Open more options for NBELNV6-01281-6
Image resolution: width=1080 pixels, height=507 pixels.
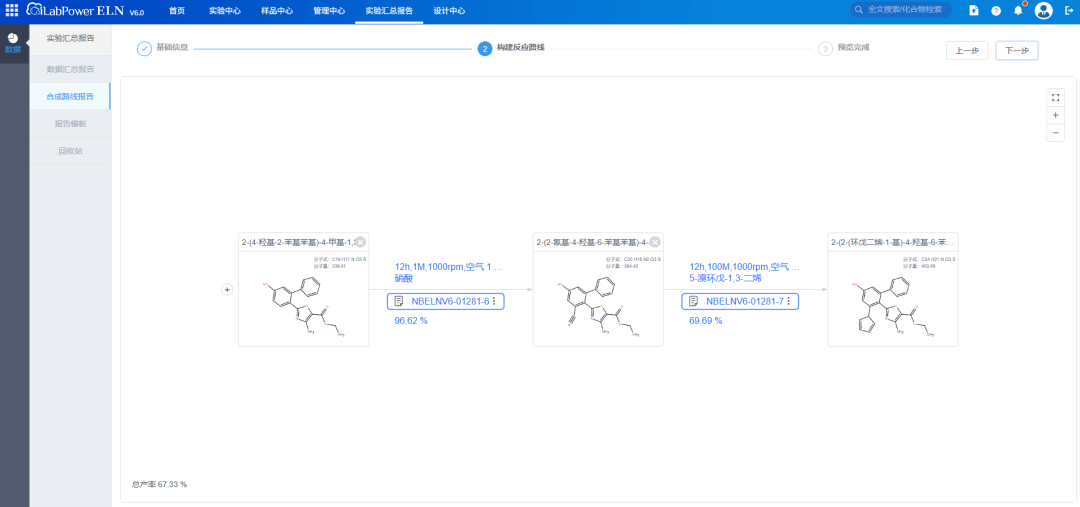coord(494,301)
